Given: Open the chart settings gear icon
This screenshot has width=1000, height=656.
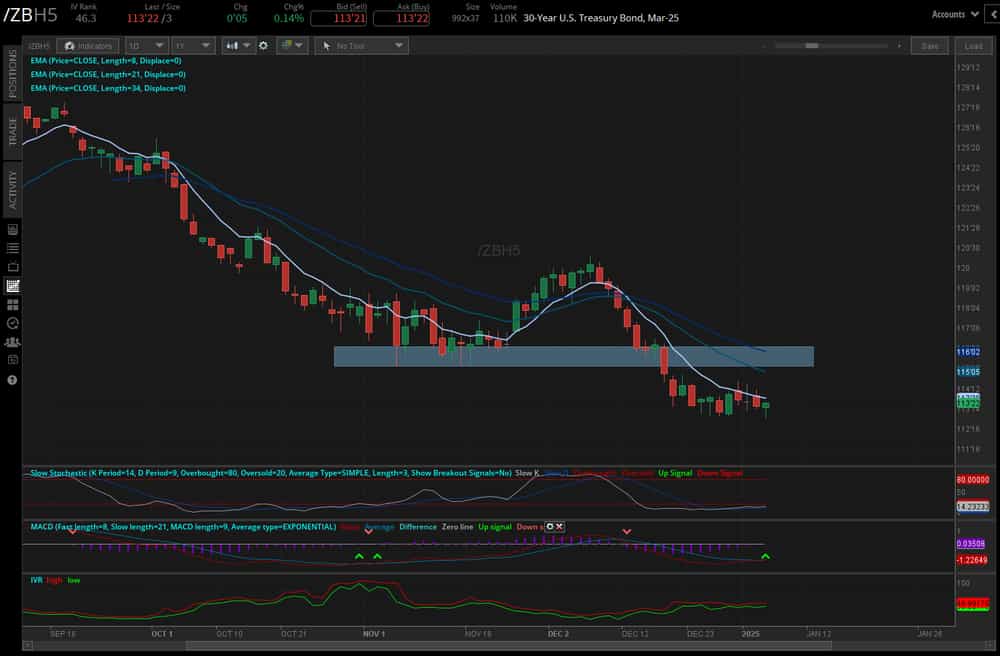Looking at the screenshot, I should click(x=263, y=45).
